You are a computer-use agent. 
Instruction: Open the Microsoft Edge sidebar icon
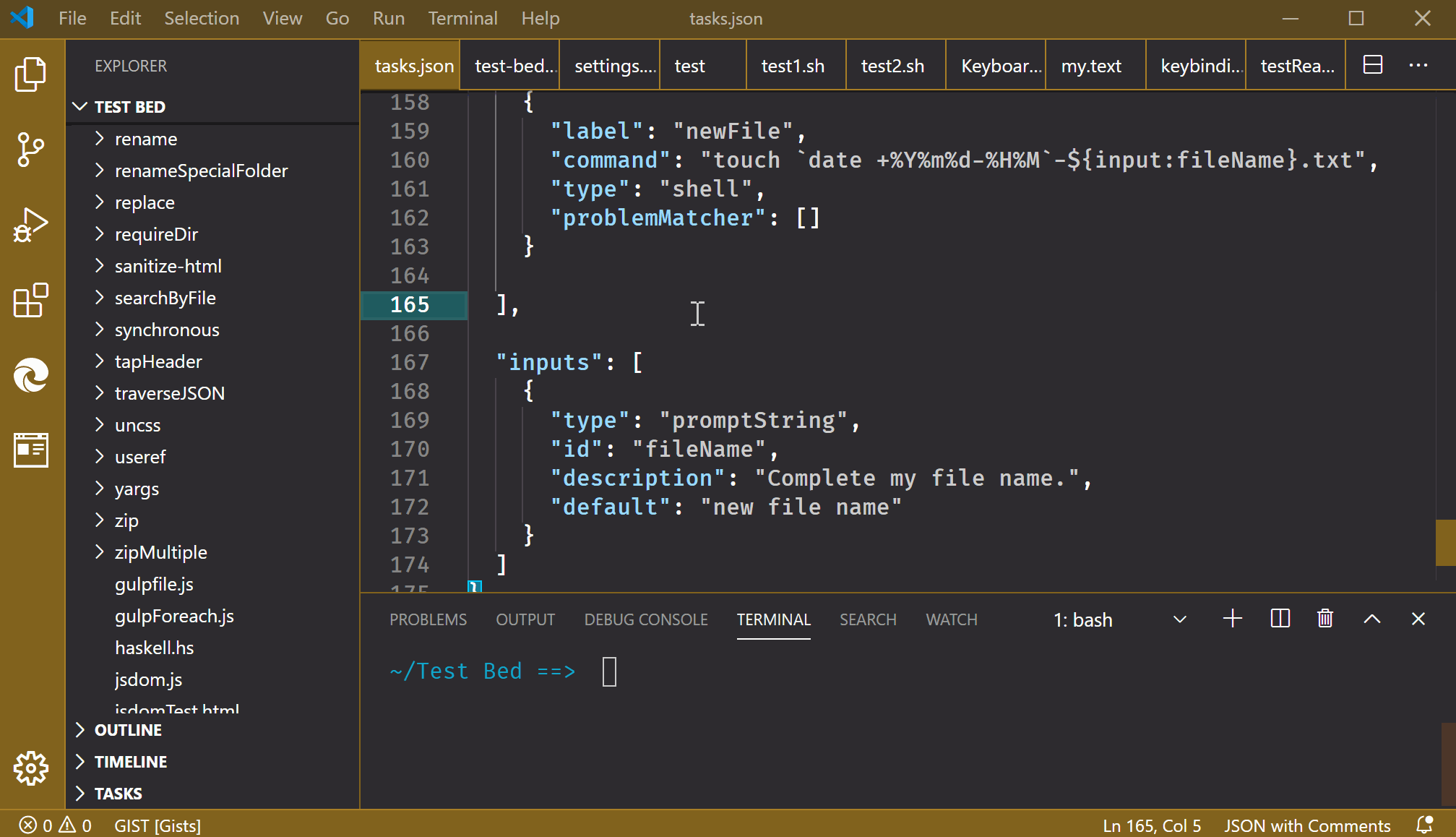[31, 375]
